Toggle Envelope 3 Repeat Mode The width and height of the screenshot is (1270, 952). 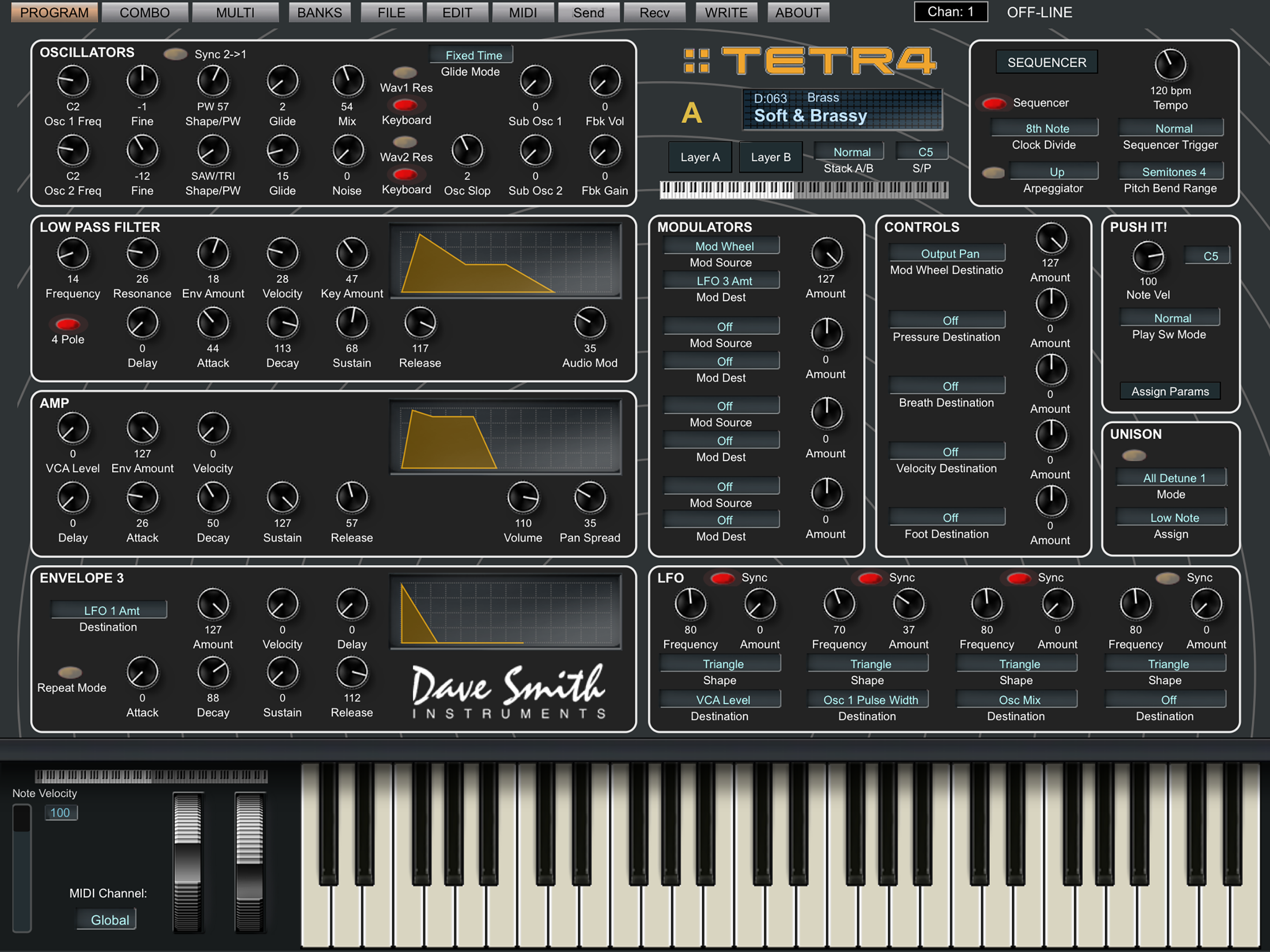click(69, 672)
